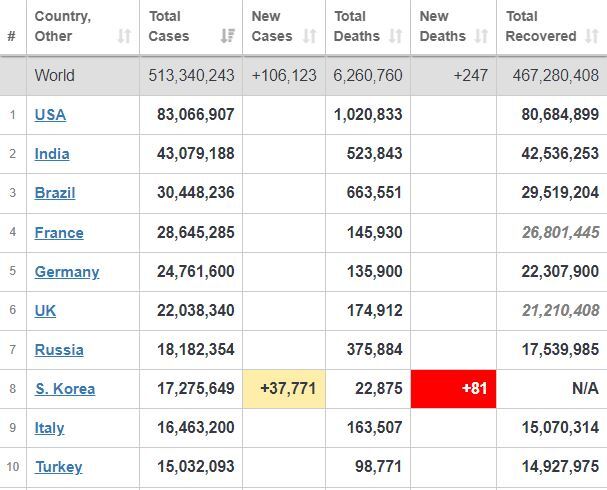Go to Brazil country page

pos(55,193)
